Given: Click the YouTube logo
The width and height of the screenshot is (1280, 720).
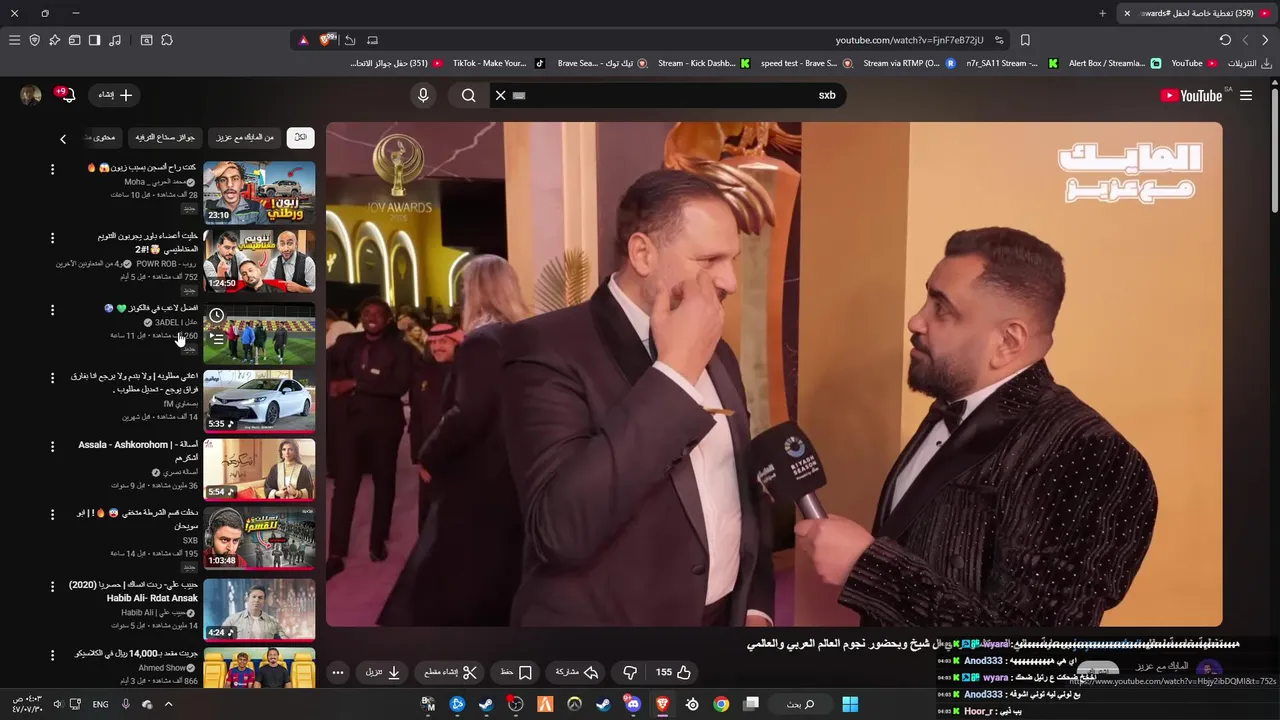Looking at the screenshot, I should (1192, 95).
